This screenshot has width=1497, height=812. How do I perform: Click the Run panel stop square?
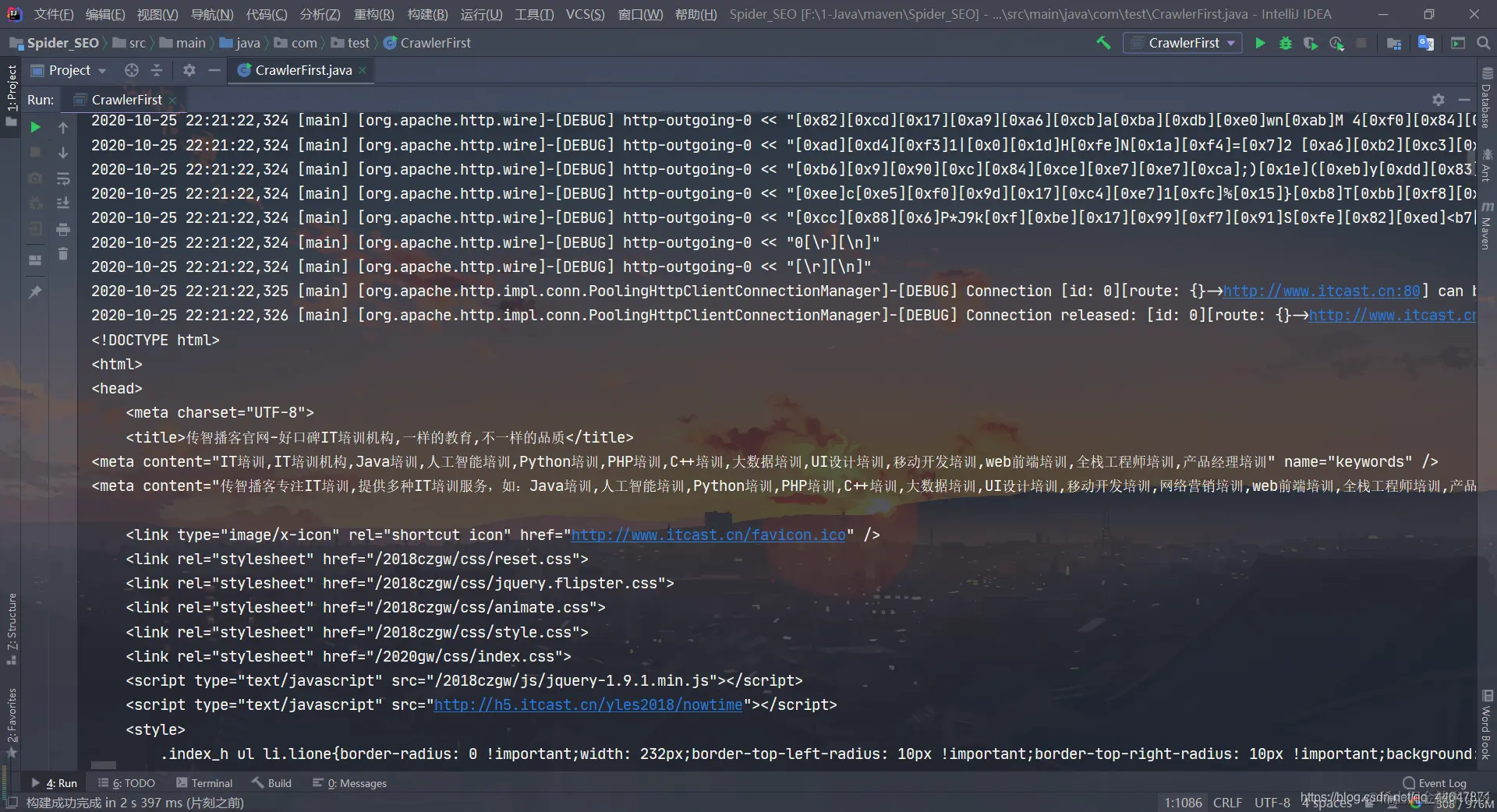click(35, 153)
